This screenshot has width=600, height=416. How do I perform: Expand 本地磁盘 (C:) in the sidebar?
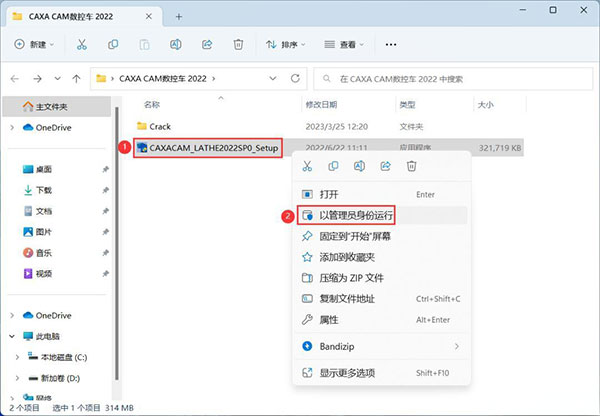17,357
